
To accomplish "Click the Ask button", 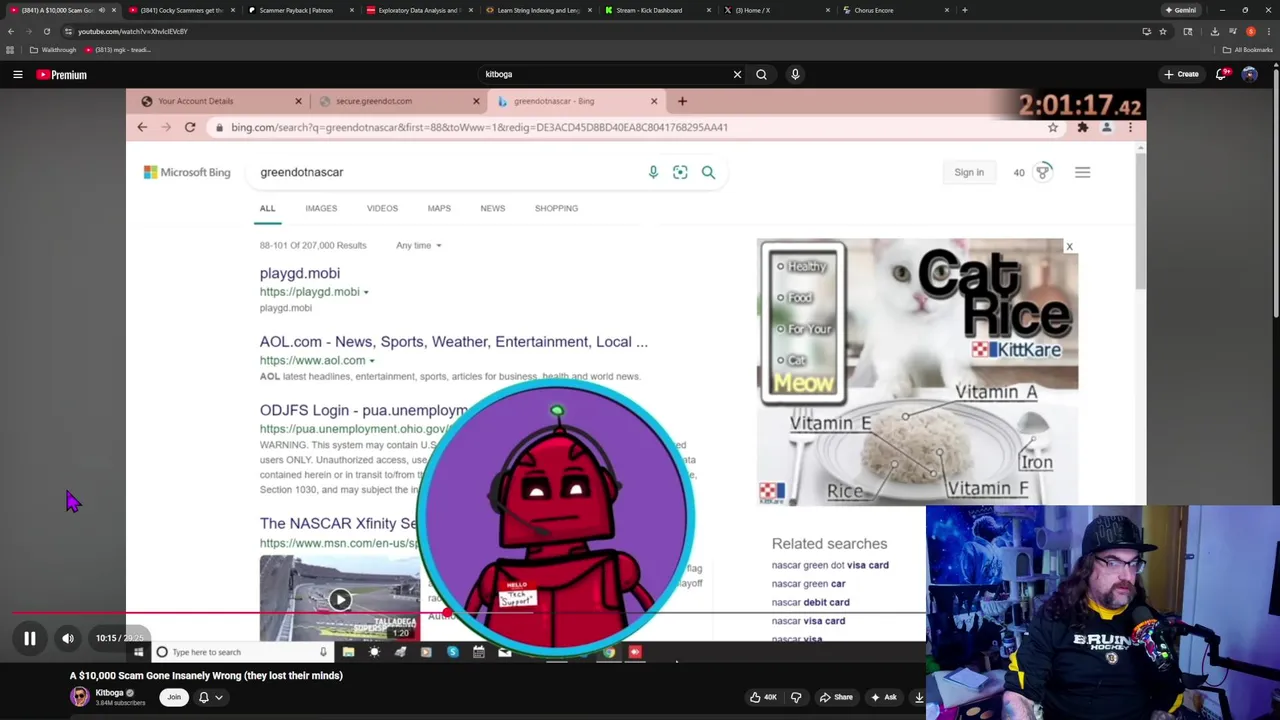I will click(884, 697).
